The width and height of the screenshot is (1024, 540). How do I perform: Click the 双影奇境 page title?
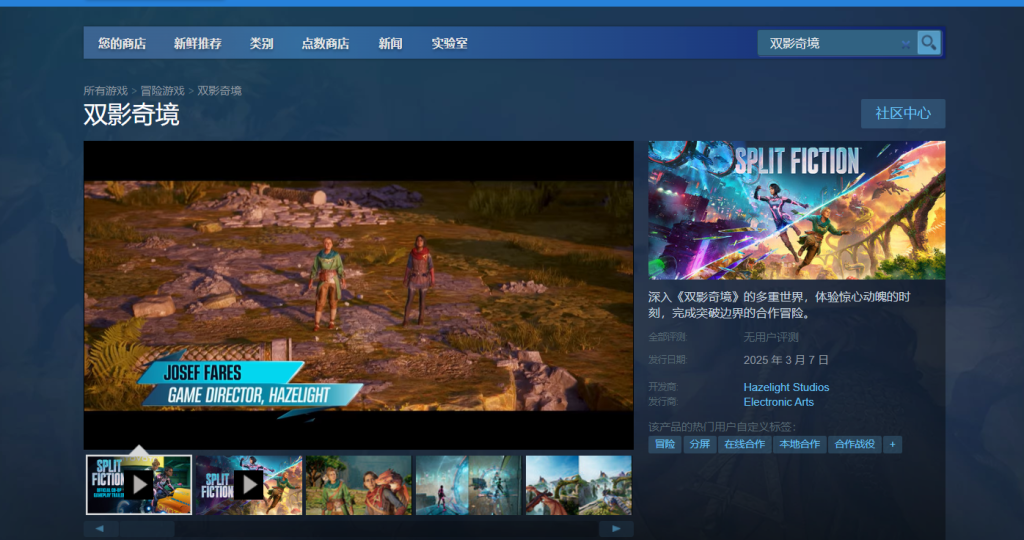pyautogui.click(x=131, y=114)
